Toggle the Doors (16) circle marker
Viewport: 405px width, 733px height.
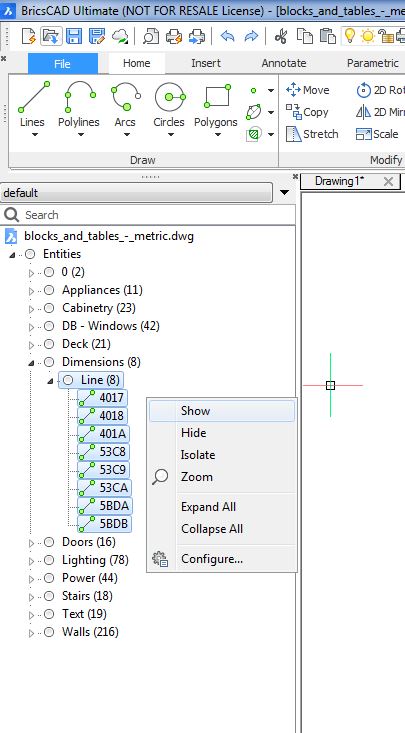49,542
